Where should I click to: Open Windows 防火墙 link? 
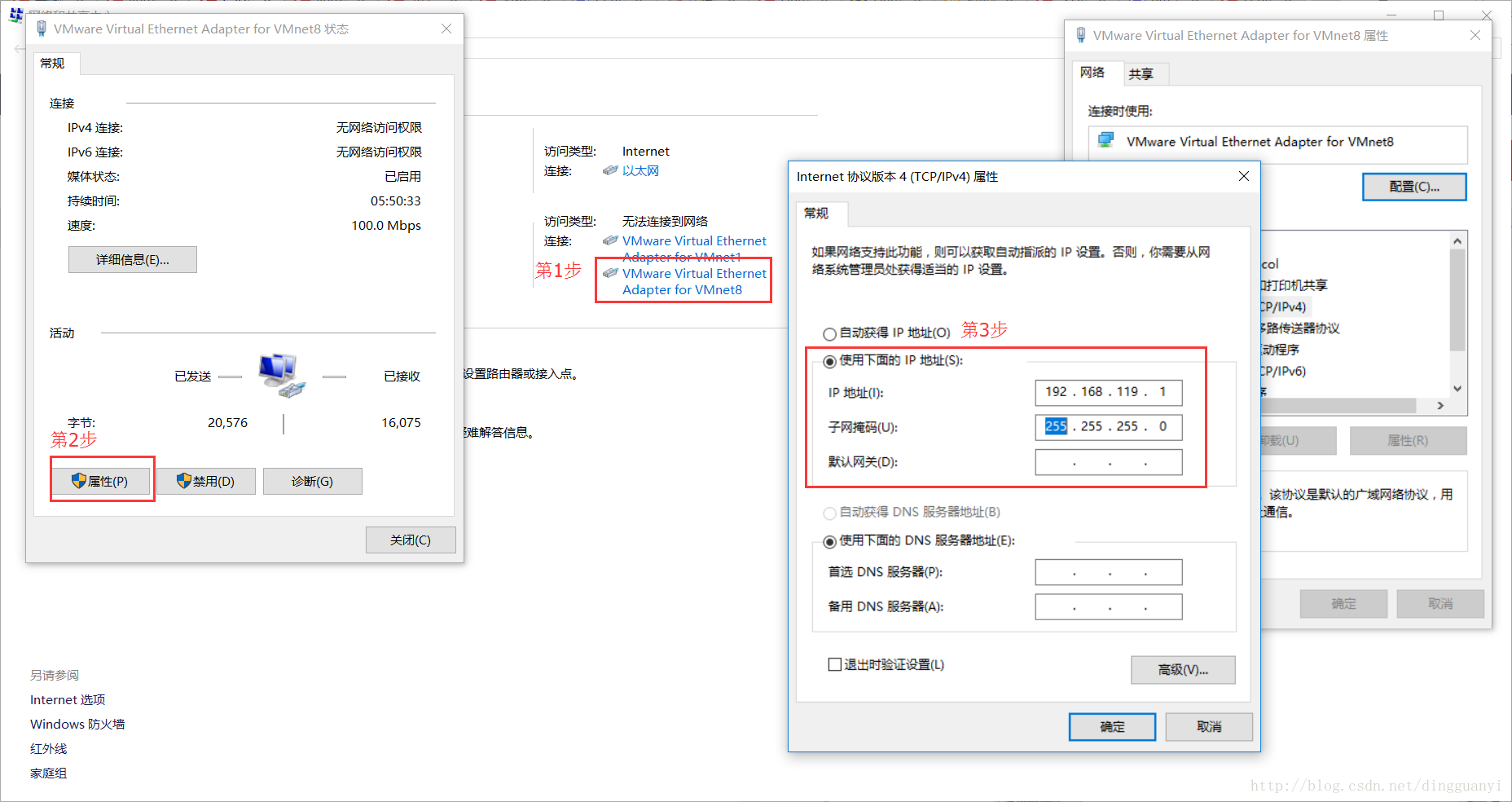click(77, 725)
